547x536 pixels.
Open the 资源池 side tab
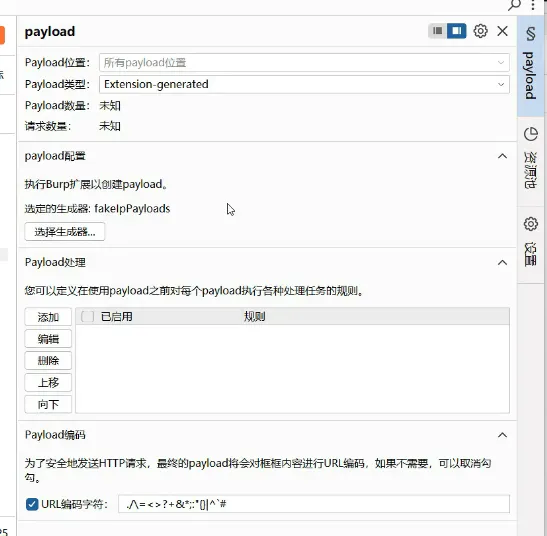click(x=530, y=161)
